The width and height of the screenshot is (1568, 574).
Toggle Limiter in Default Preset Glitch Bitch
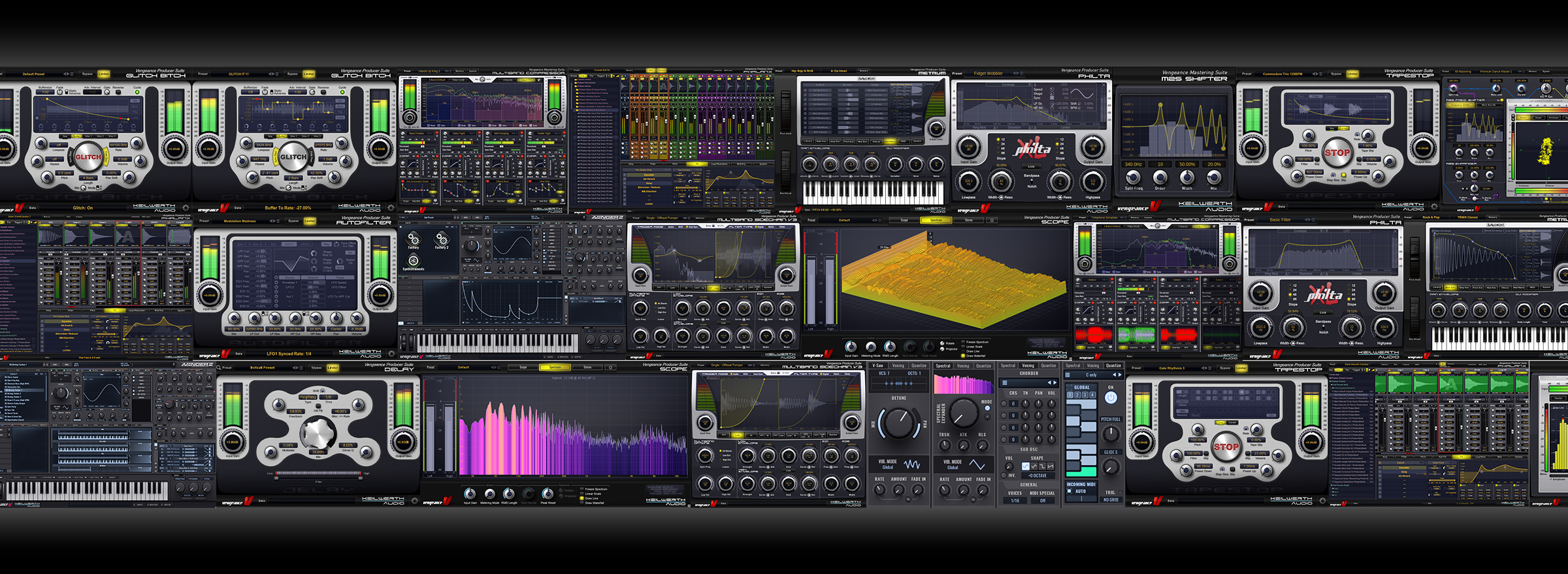point(104,74)
